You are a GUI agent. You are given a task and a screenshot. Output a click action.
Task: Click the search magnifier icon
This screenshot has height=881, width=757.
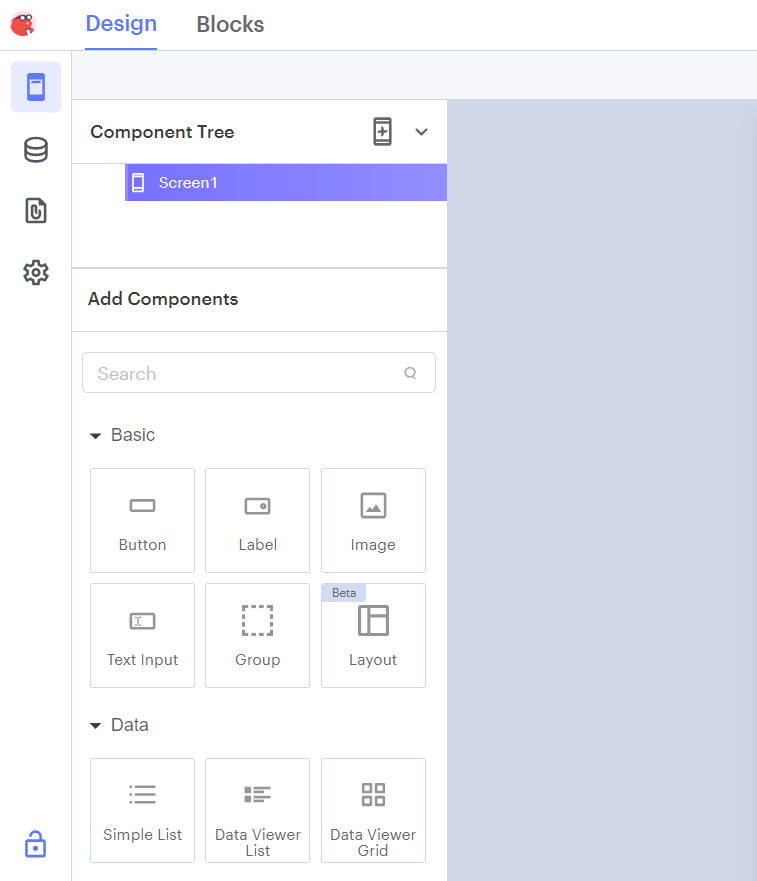coord(410,373)
